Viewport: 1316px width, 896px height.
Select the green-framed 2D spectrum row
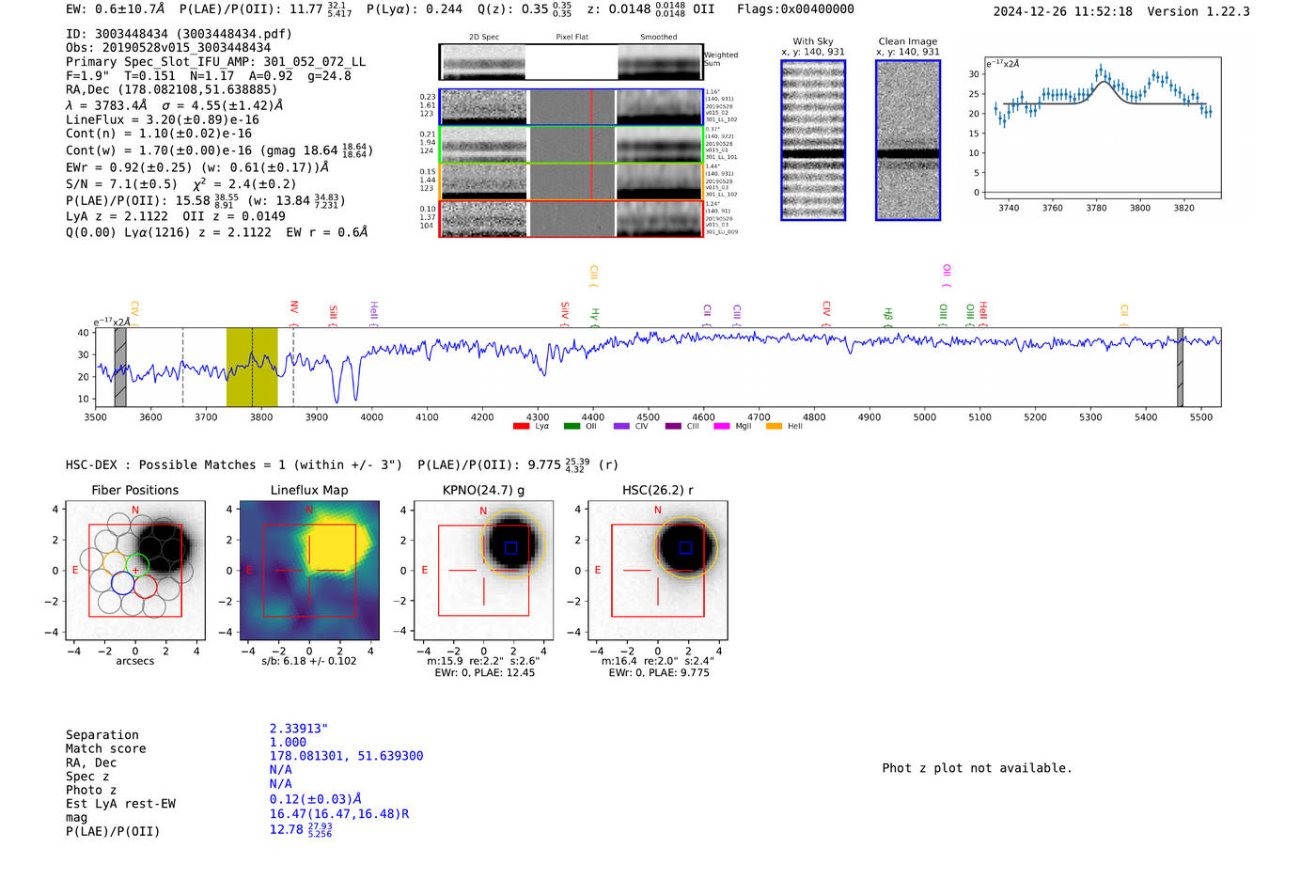(x=571, y=144)
